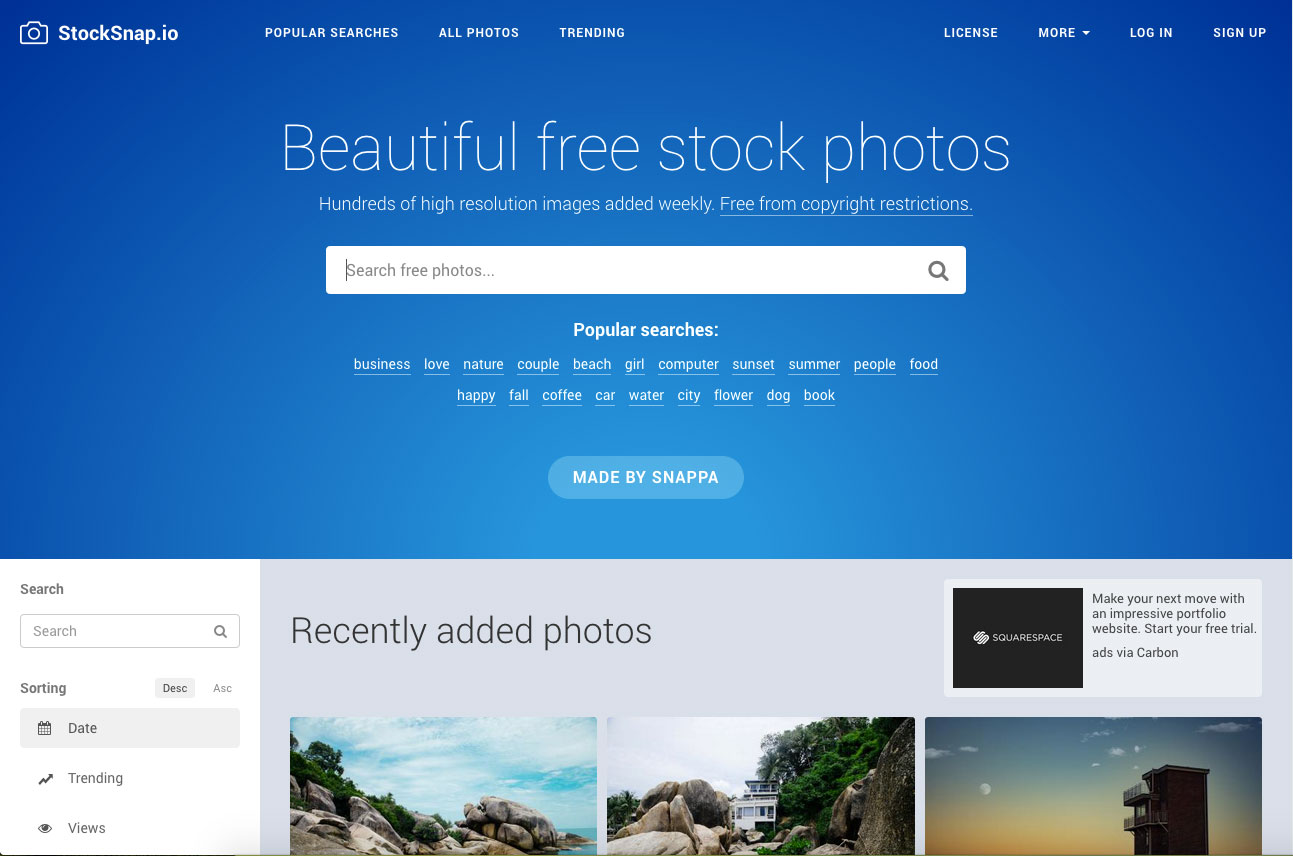Image resolution: width=1293 pixels, height=856 pixels.
Task: Click the StockSnap.io camera logo icon
Action: (x=34, y=33)
